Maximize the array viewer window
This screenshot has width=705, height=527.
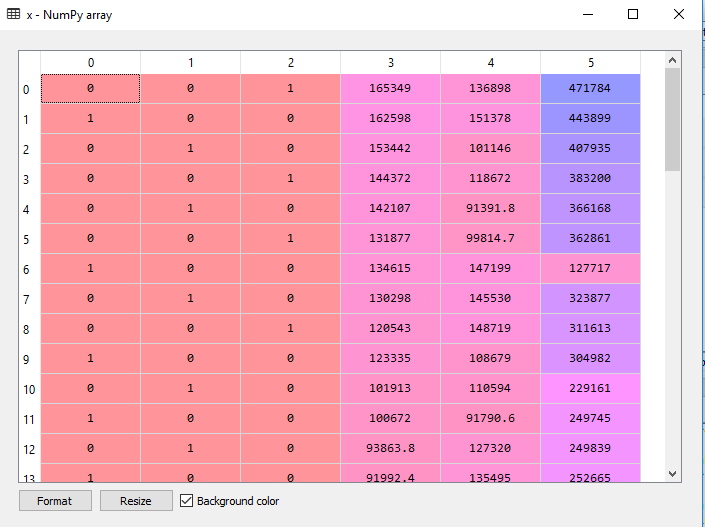tap(633, 14)
